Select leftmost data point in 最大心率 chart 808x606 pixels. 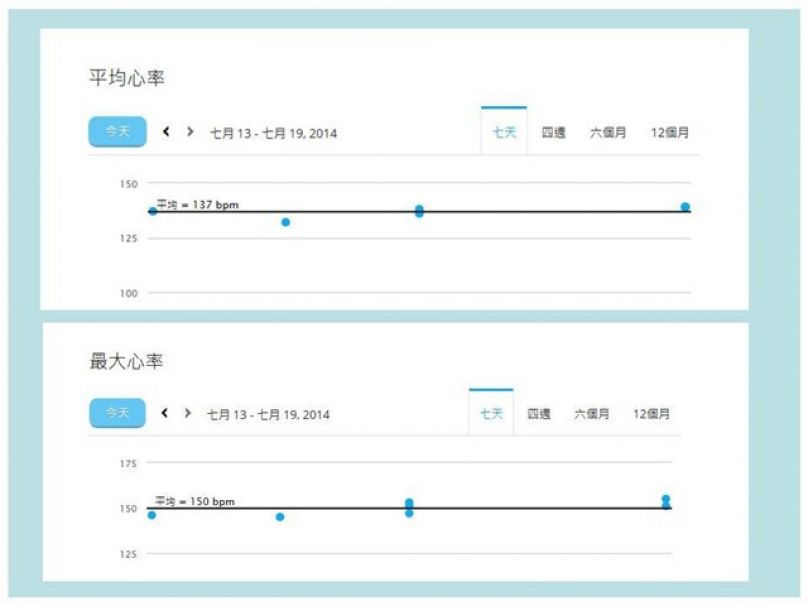point(152,515)
